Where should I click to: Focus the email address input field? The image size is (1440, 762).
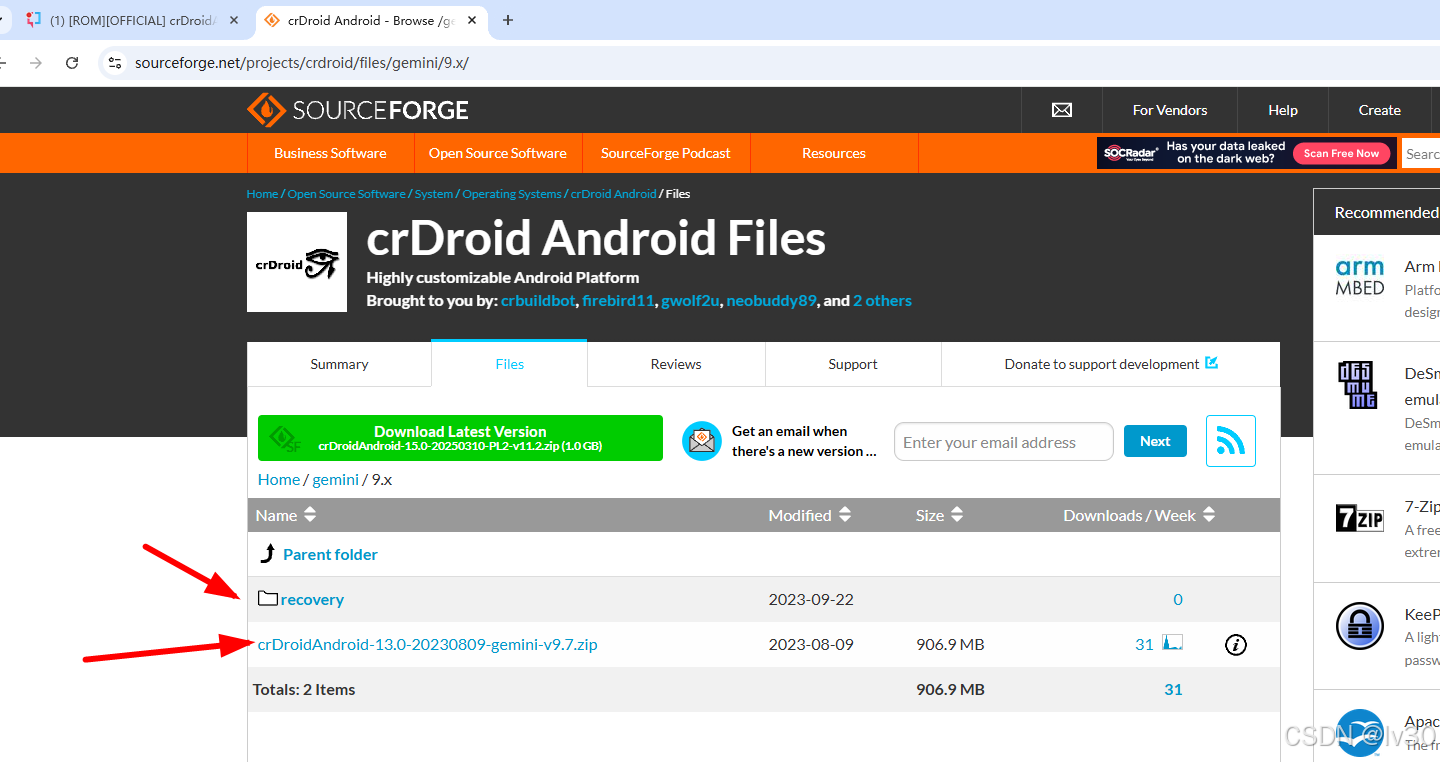click(x=1003, y=441)
